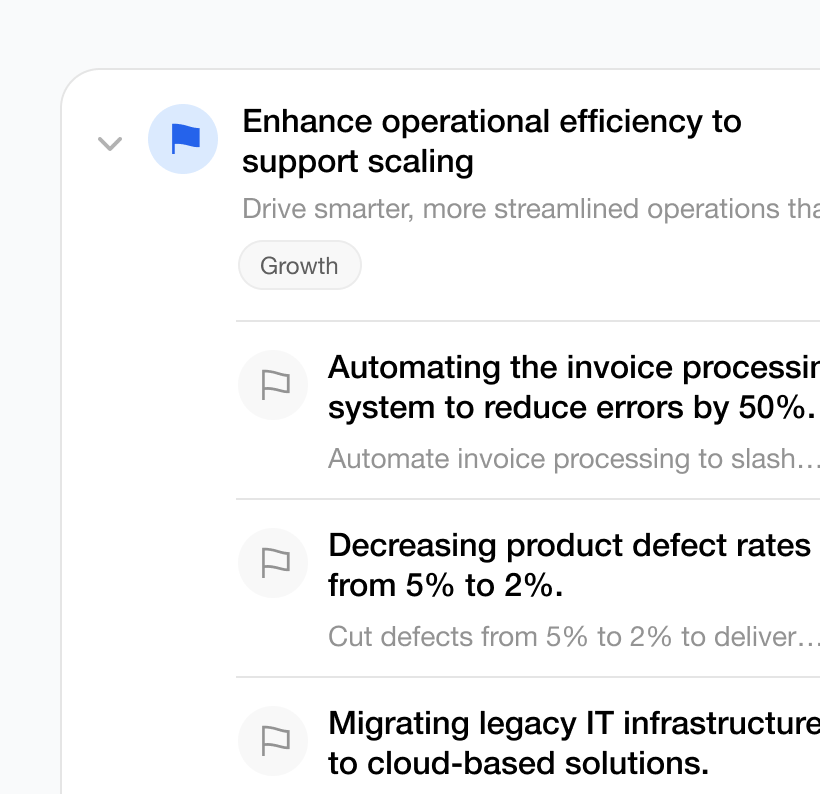Image resolution: width=820 pixels, height=794 pixels.
Task: Select the Growth tag
Action: pyautogui.click(x=299, y=266)
